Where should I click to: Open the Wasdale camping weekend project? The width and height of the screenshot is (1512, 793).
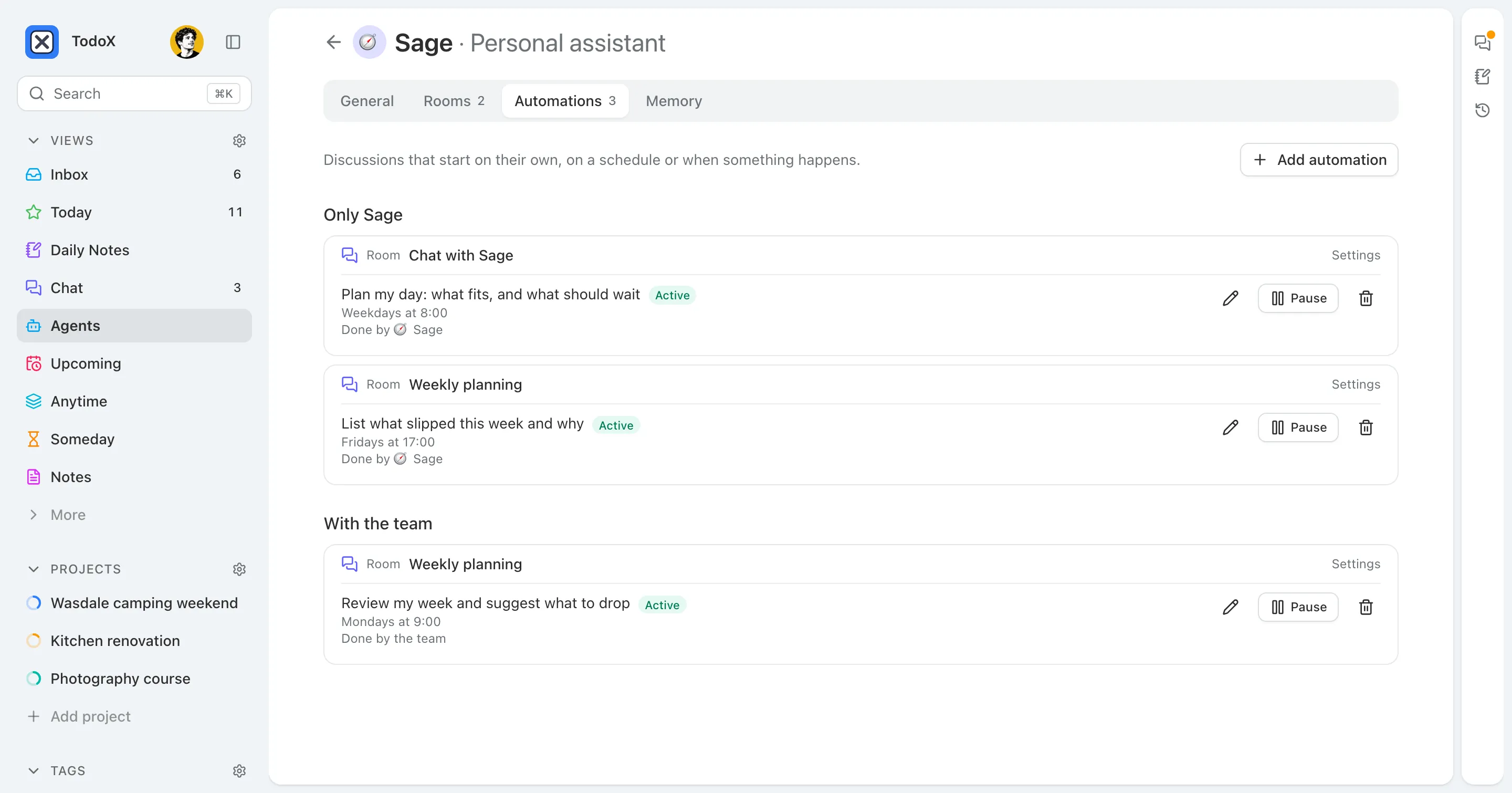(134, 603)
